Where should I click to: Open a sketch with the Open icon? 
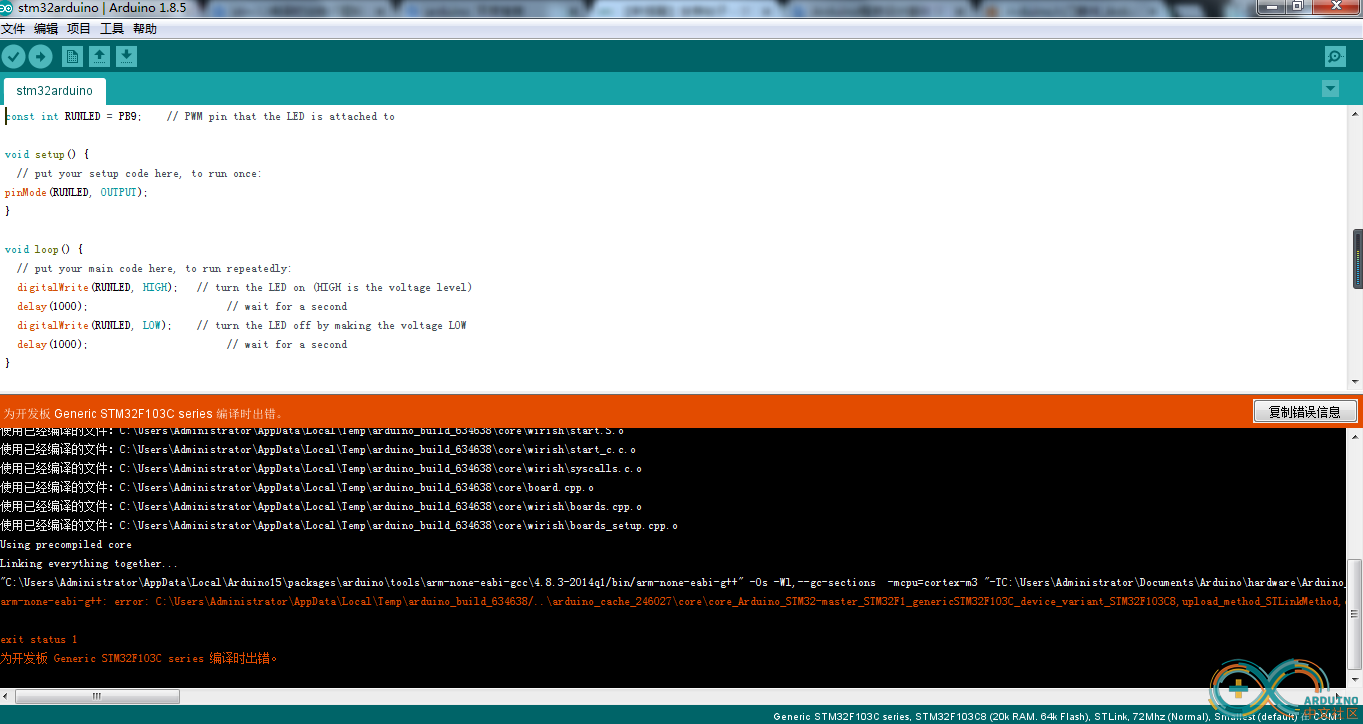99,57
